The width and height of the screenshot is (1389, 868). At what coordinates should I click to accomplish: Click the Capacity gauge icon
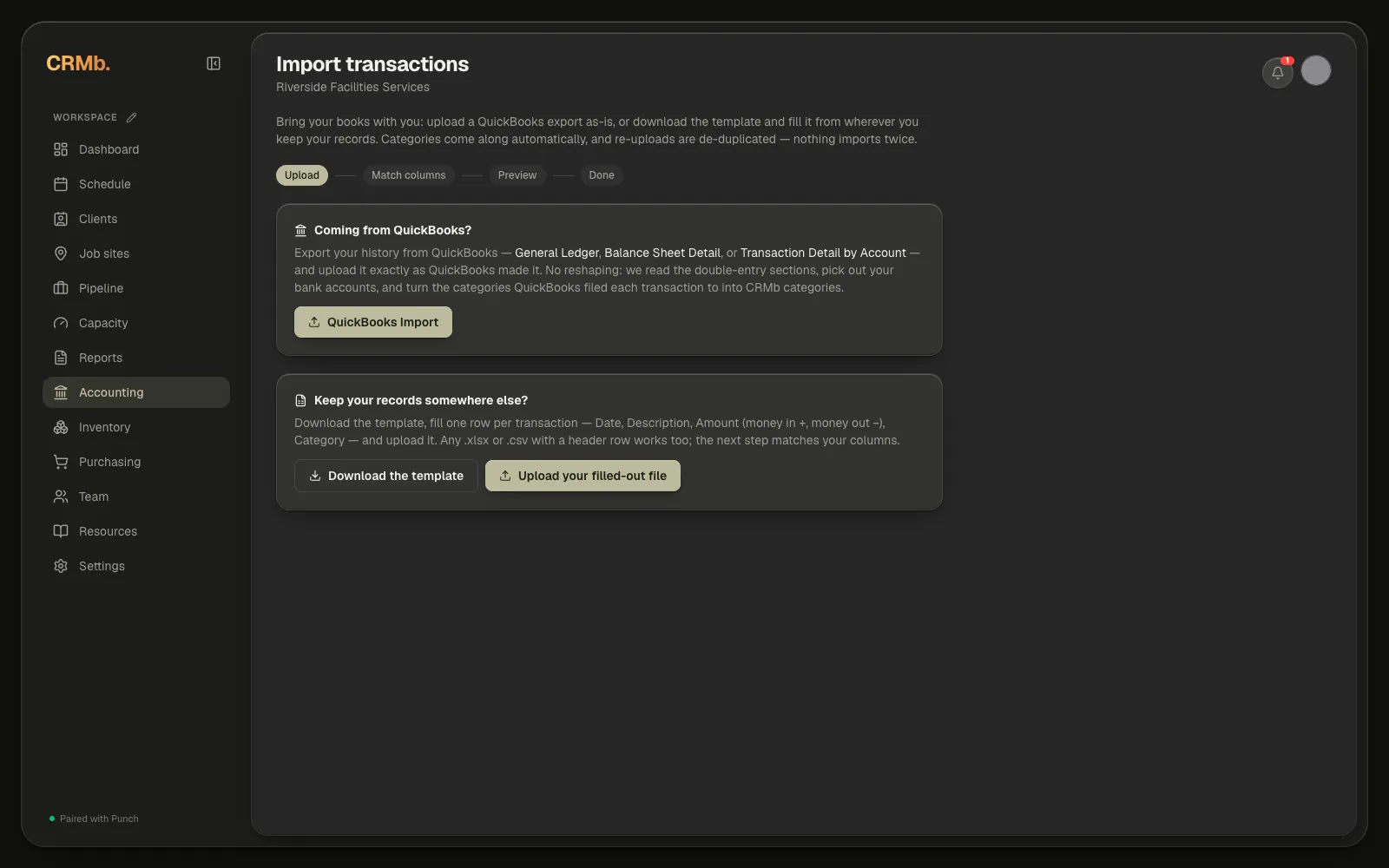click(61, 323)
